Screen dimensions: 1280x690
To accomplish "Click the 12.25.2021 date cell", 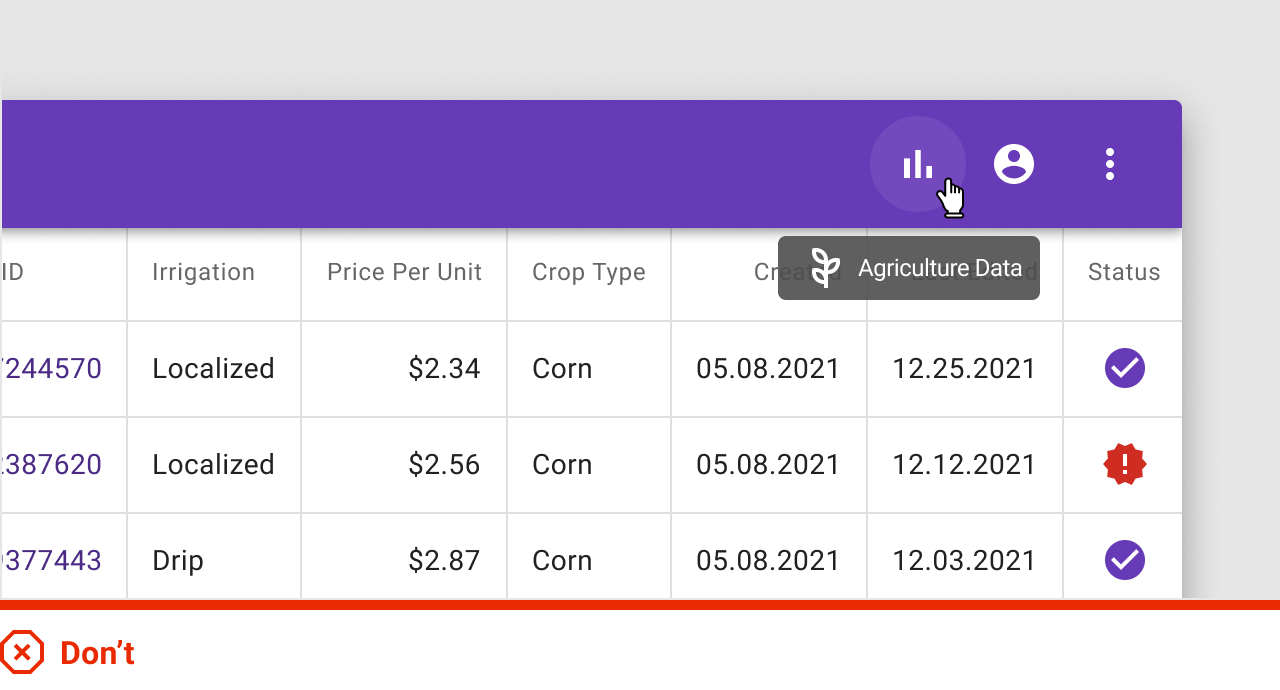I will point(964,368).
